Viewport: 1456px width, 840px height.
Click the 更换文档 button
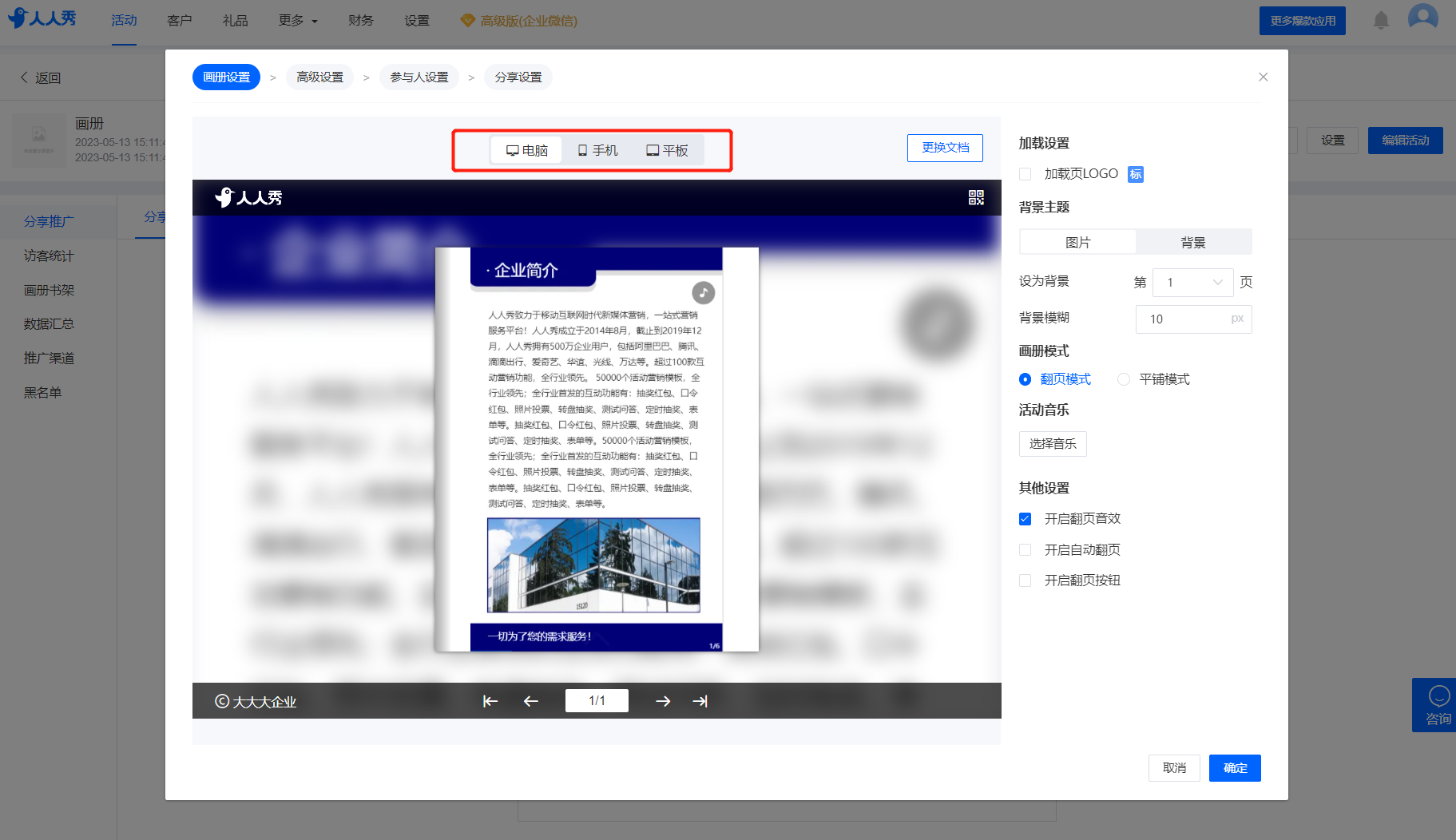click(945, 148)
